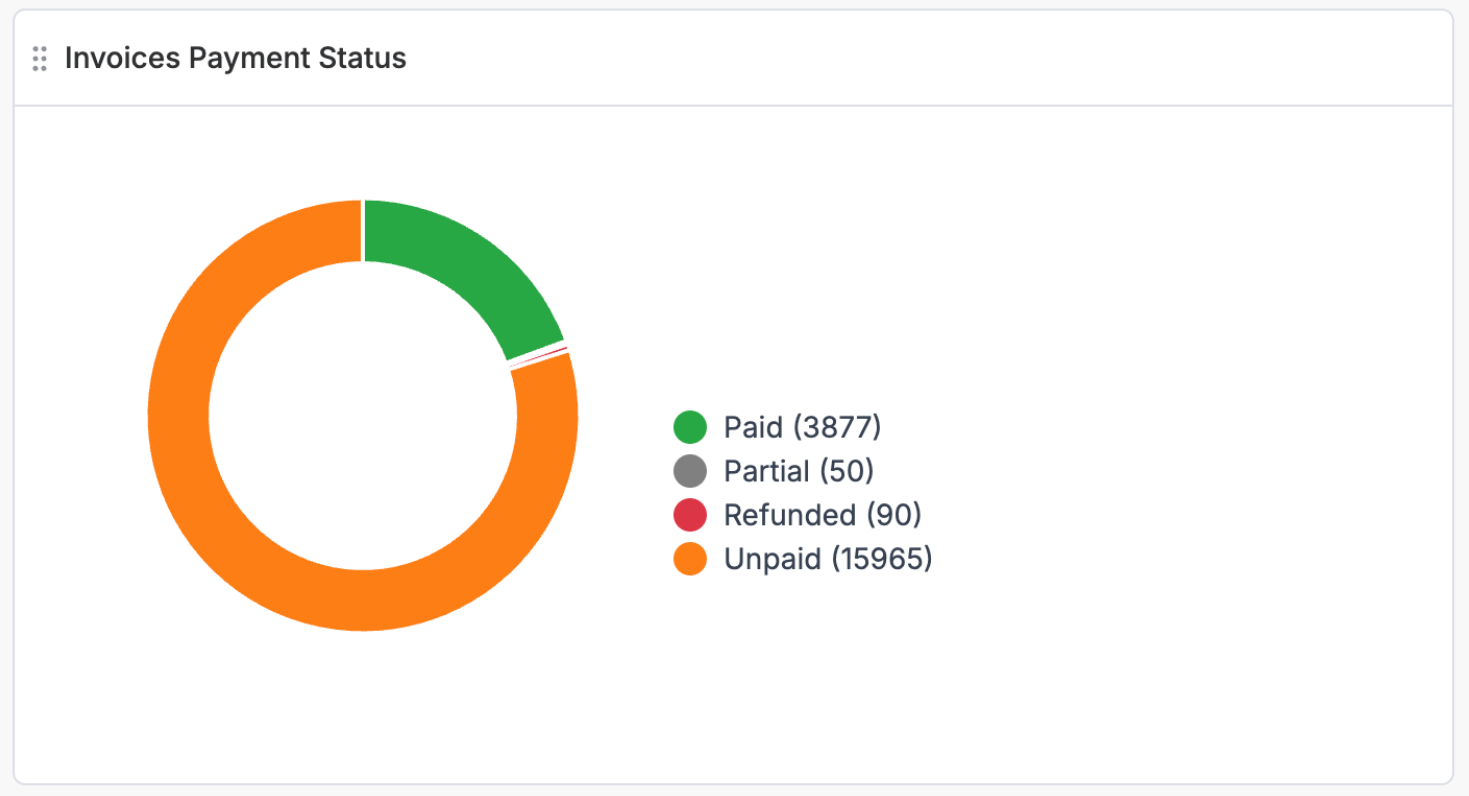Viewport: 1469px width, 796px height.
Task: Click the drag handle beside the widget title
Action: pyautogui.click(x=41, y=59)
